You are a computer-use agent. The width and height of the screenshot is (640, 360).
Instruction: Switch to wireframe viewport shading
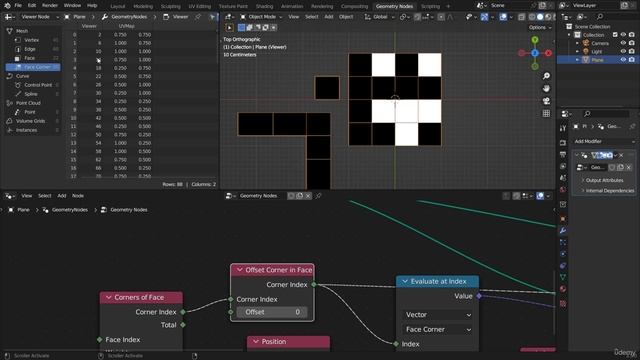point(532,17)
